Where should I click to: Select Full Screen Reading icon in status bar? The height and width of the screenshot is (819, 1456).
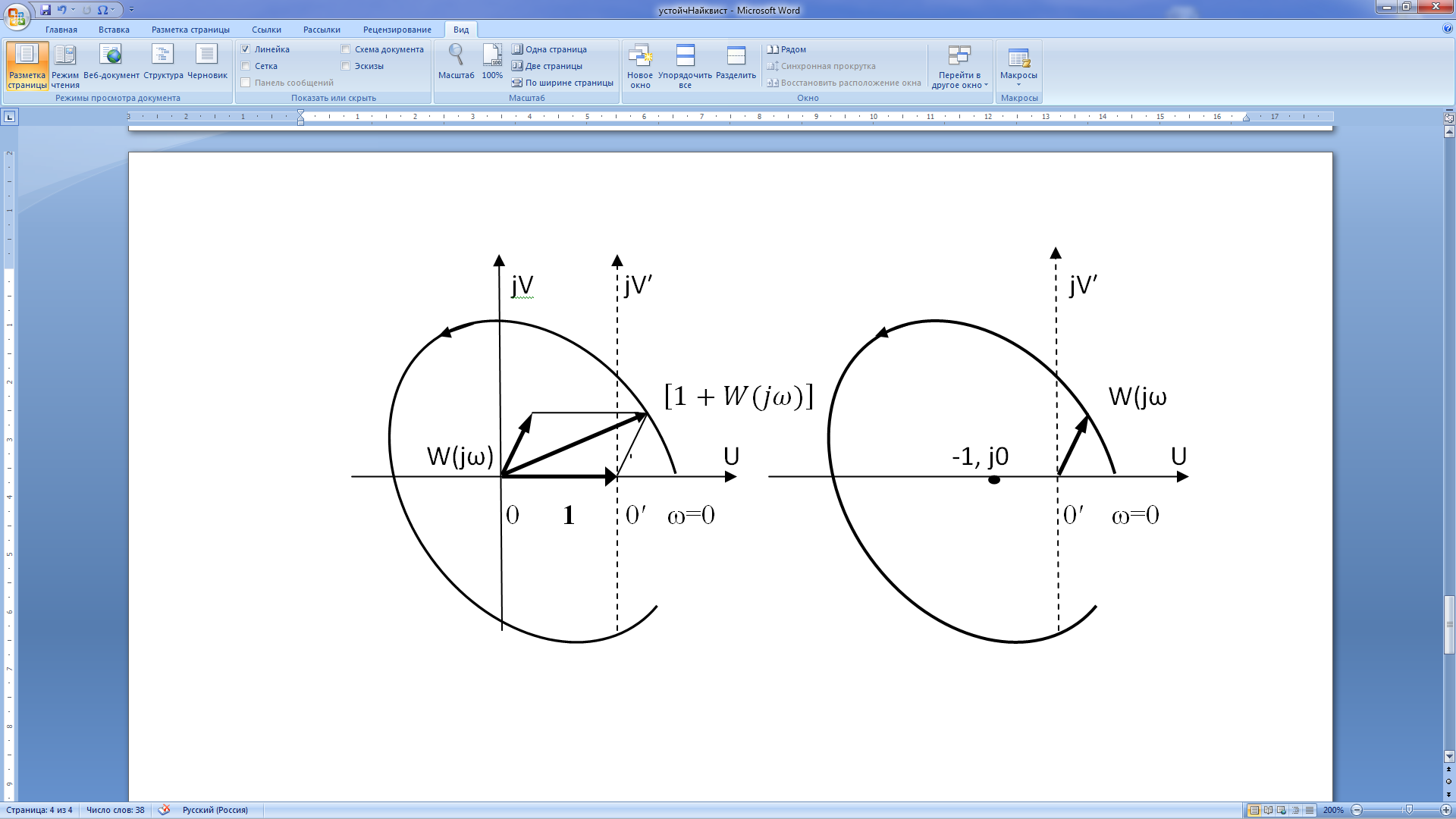(x=1268, y=810)
